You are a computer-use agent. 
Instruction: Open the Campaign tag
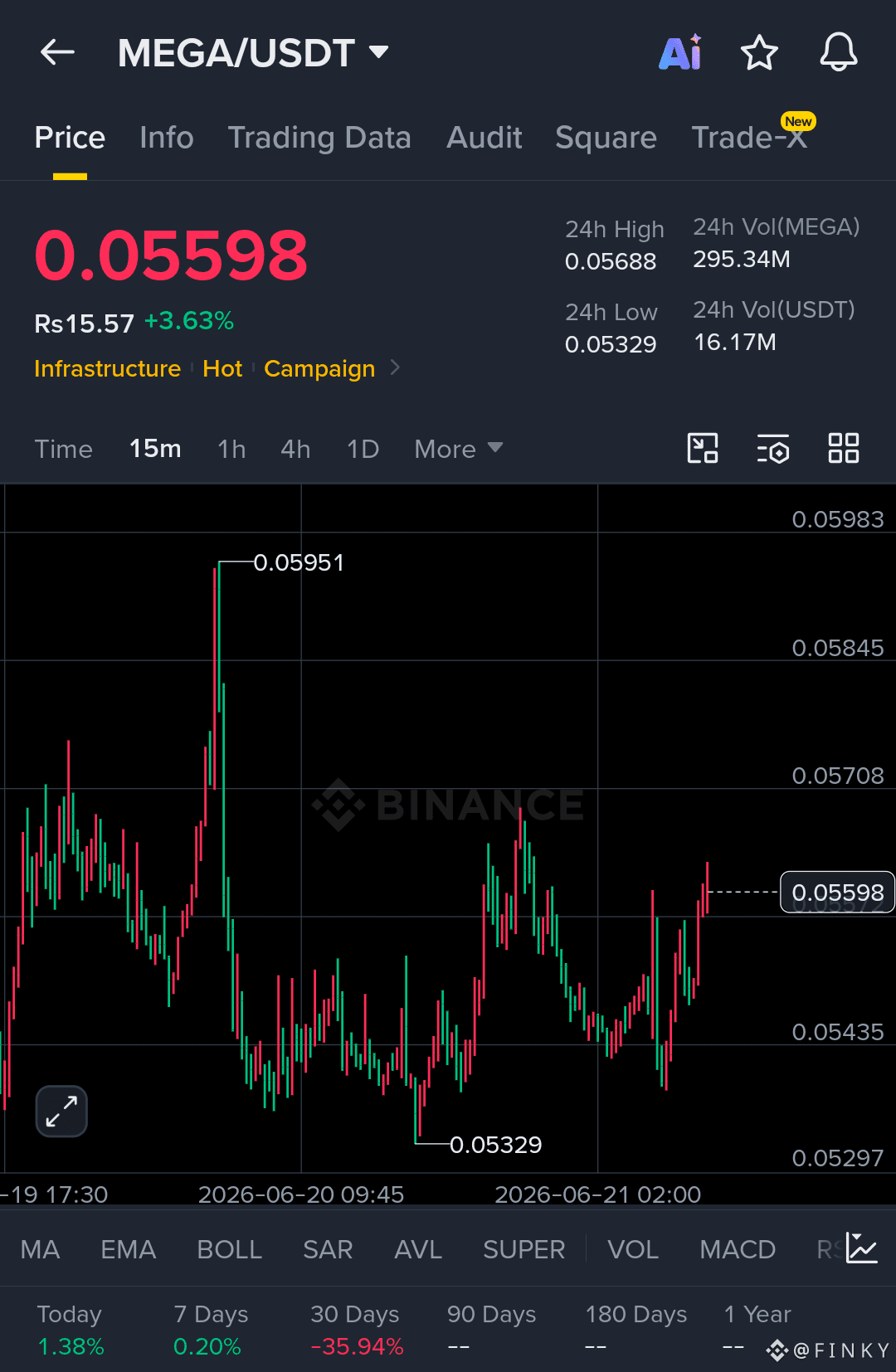coord(319,368)
